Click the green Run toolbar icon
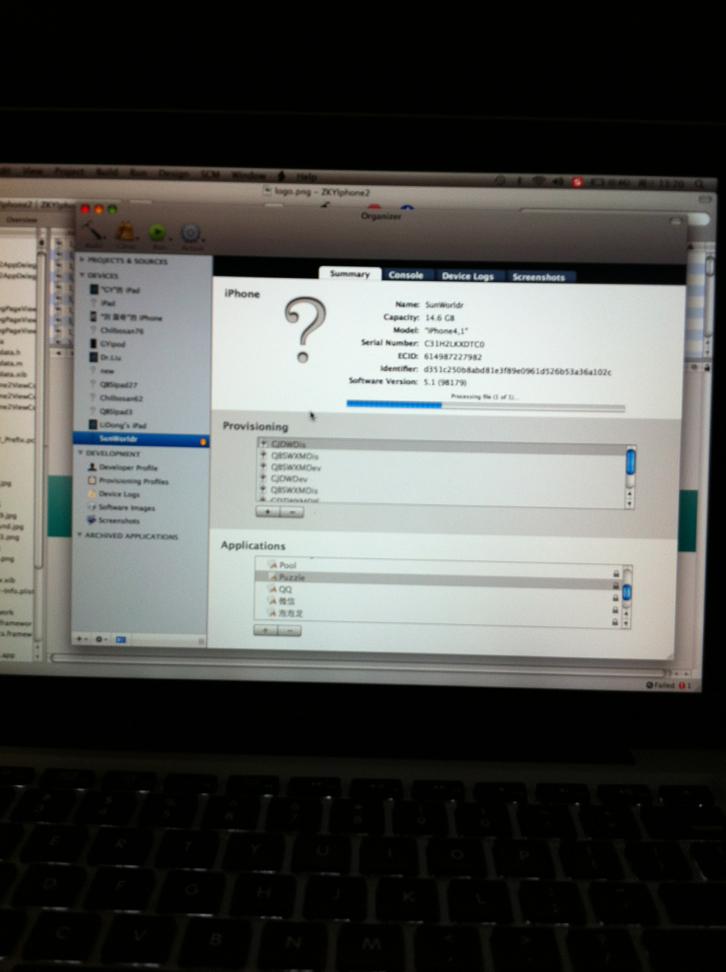 click(x=157, y=232)
